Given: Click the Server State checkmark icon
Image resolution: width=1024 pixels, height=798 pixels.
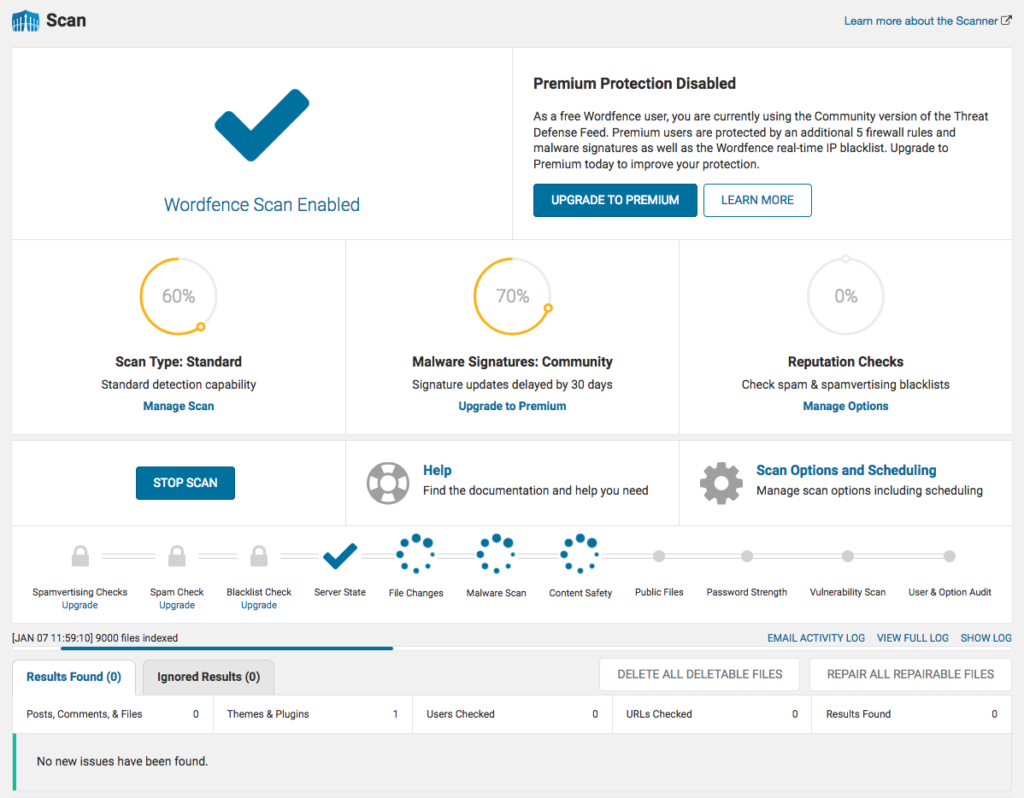Looking at the screenshot, I should (x=340, y=556).
